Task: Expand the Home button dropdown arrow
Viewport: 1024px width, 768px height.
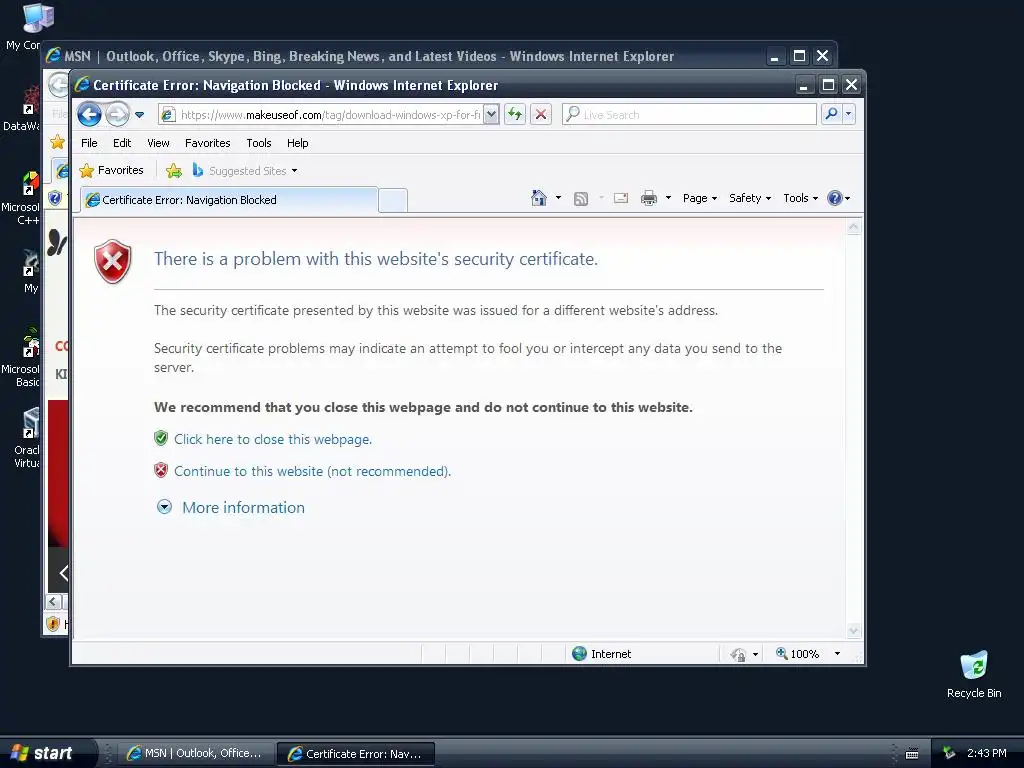Action: [558, 198]
